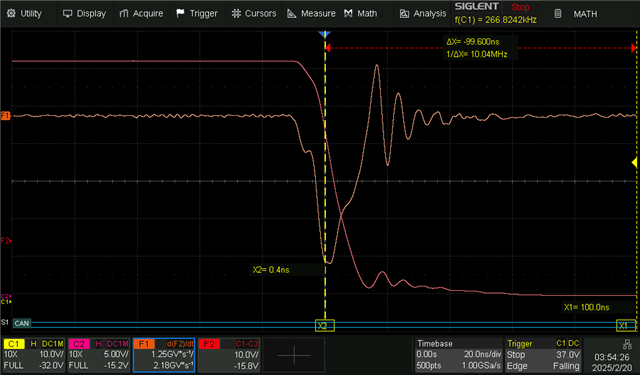
Task: Click the Cursors crosshair icon
Action: pos(236,13)
